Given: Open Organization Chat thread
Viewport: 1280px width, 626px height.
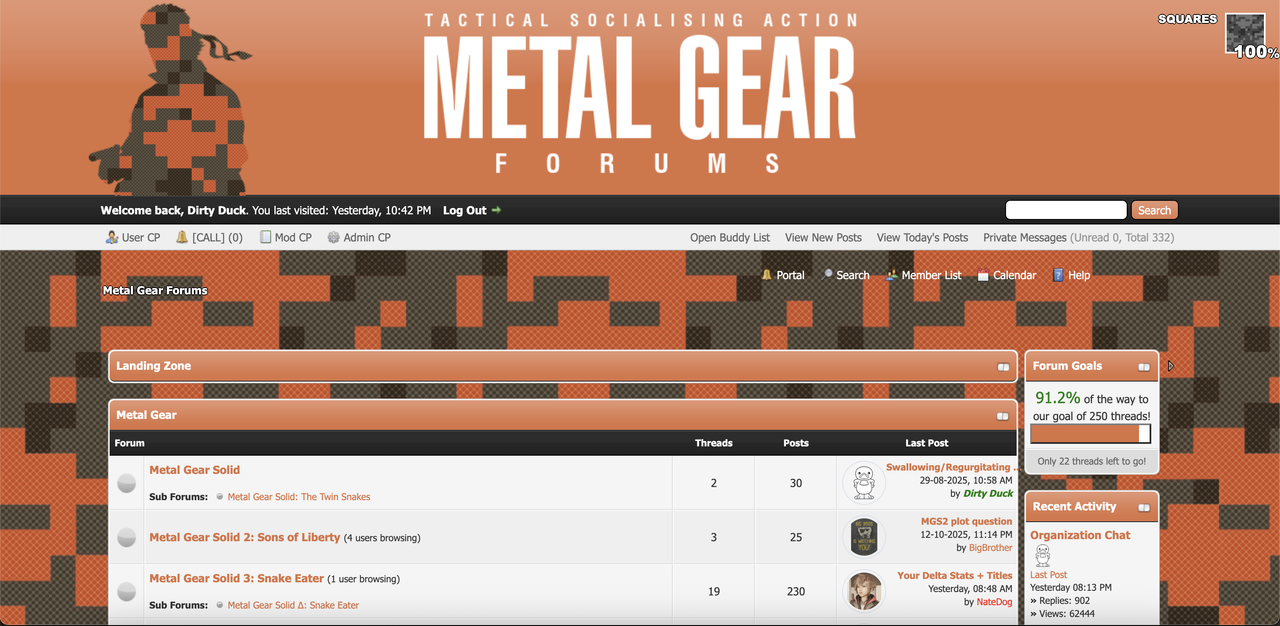Looking at the screenshot, I should click(x=1080, y=535).
